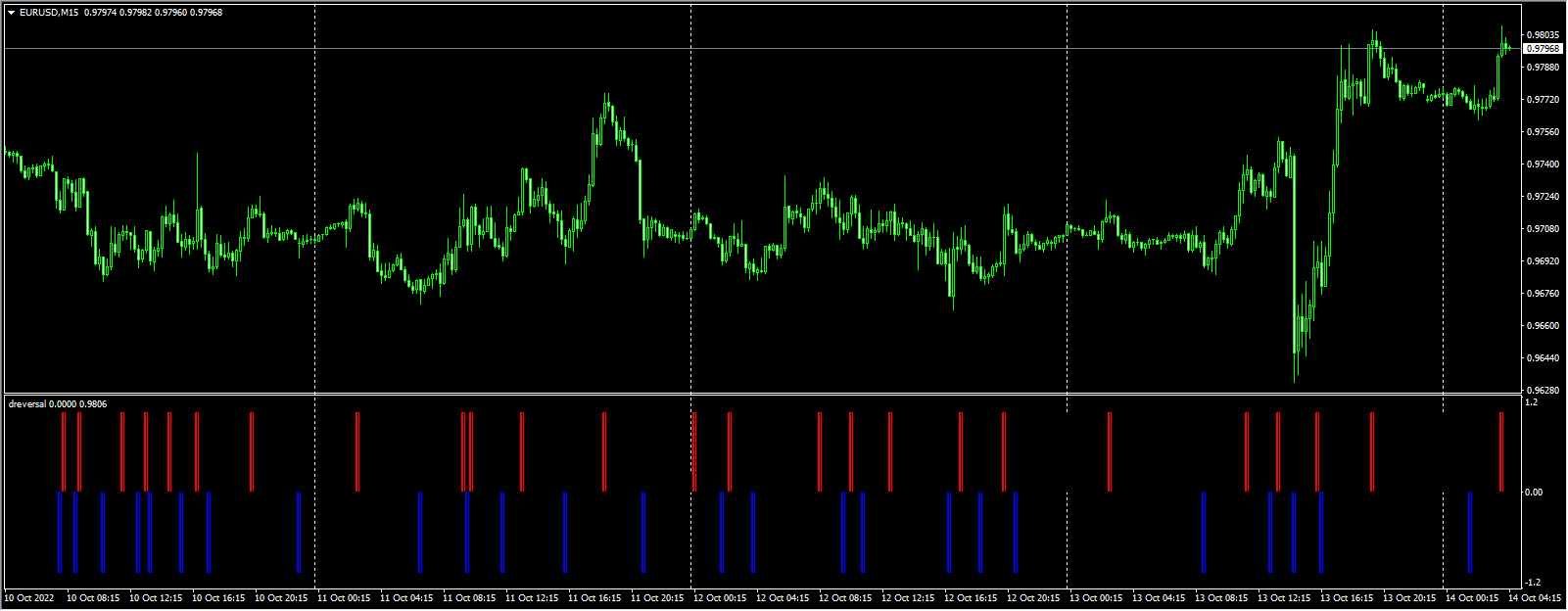Screen dimensions: 1568x611
Task: Click the 0.96280 price axis label
Action: coord(1544,390)
